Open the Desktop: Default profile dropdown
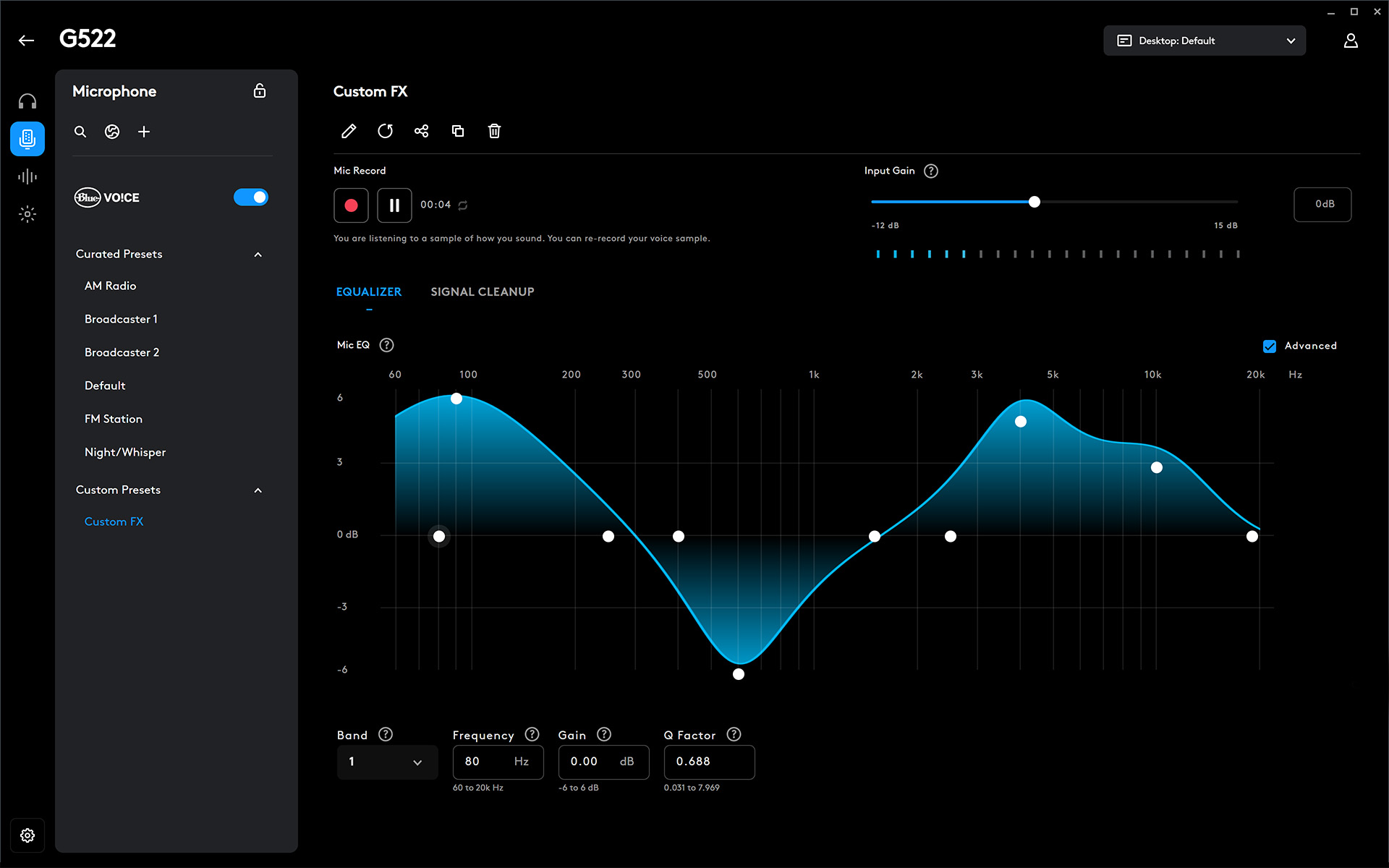 1204,41
